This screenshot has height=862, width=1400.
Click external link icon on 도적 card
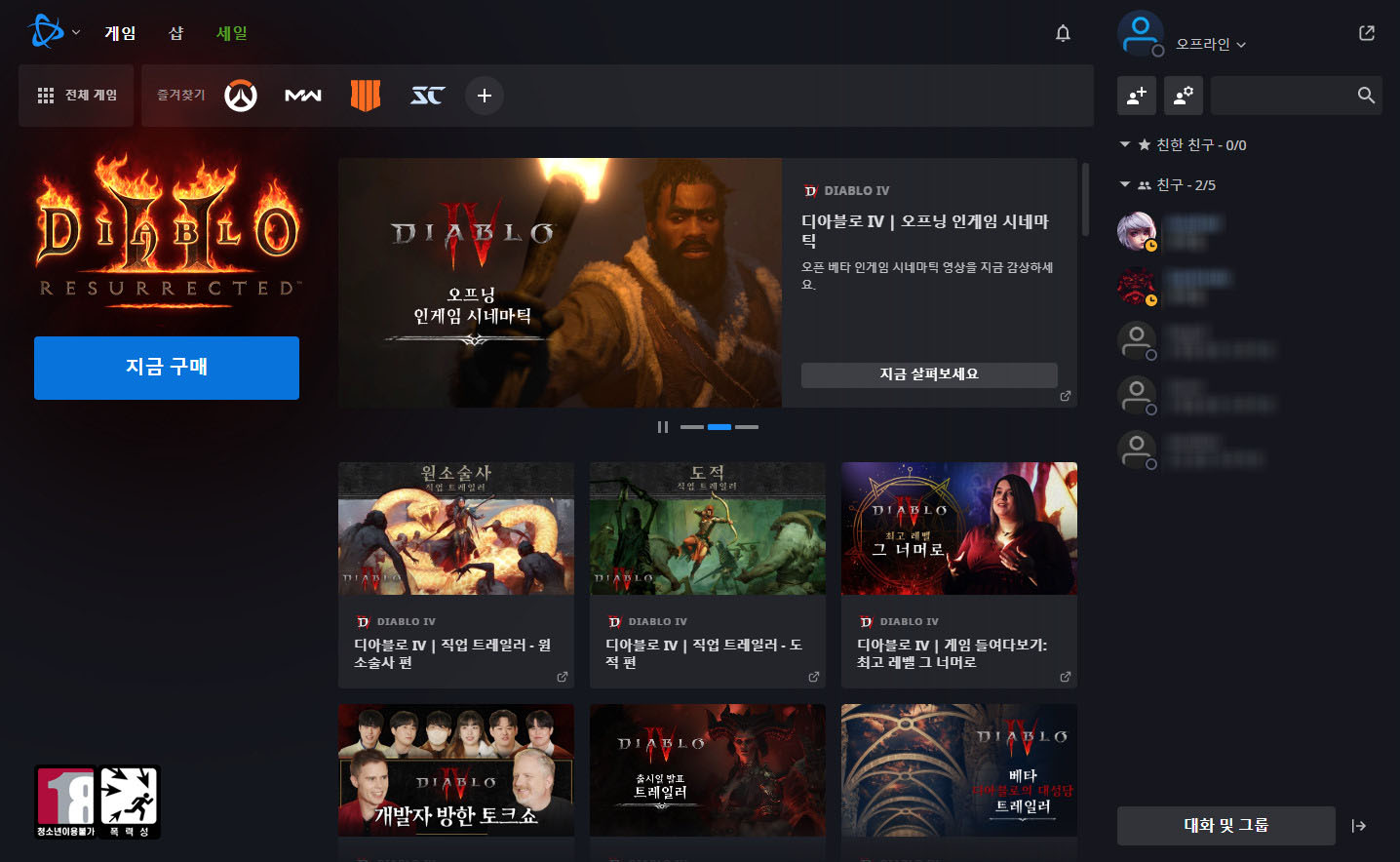pos(813,677)
